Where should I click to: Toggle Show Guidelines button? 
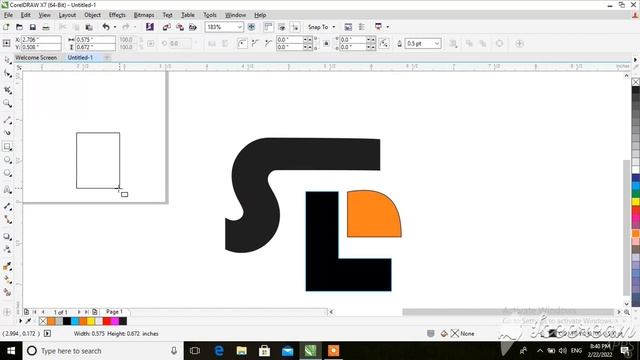(295, 27)
